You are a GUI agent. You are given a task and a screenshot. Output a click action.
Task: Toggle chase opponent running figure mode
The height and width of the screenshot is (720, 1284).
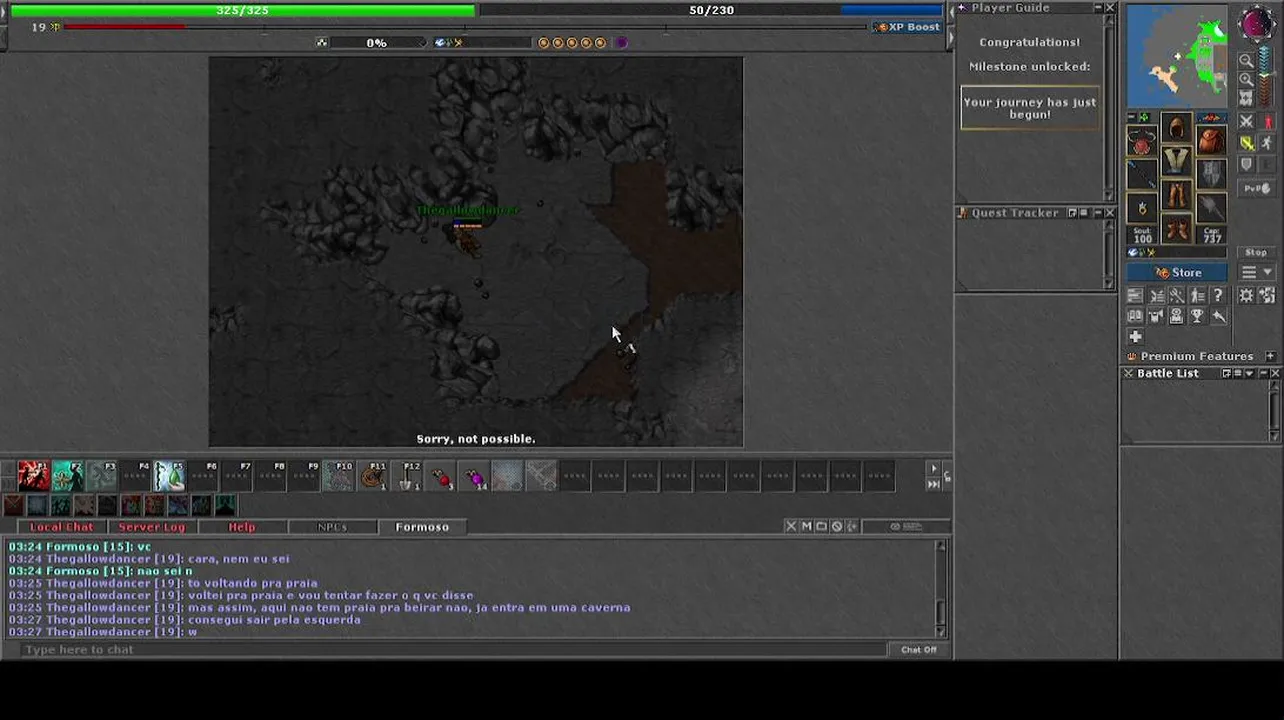pos(1267,143)
